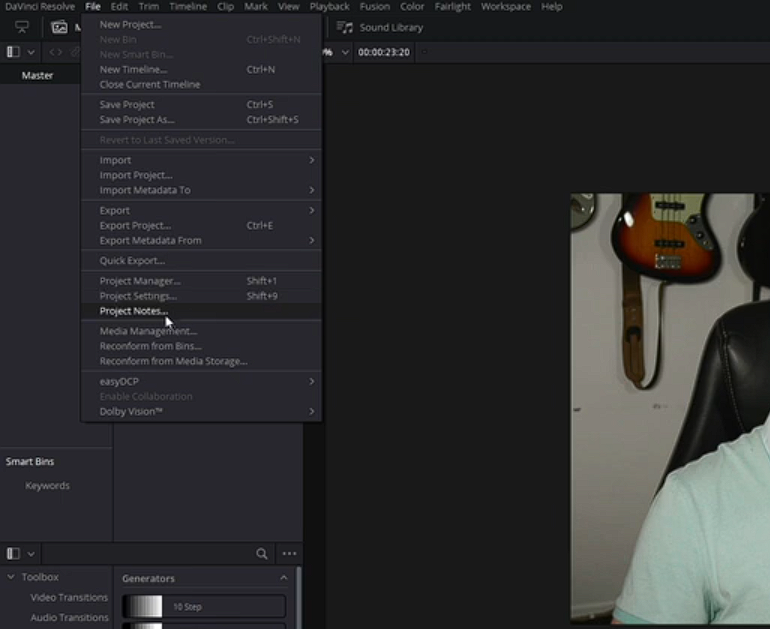Click the timecode field 00:00:23:20
Viewport: 770px width, 629px height.
[x=384, y=52]
